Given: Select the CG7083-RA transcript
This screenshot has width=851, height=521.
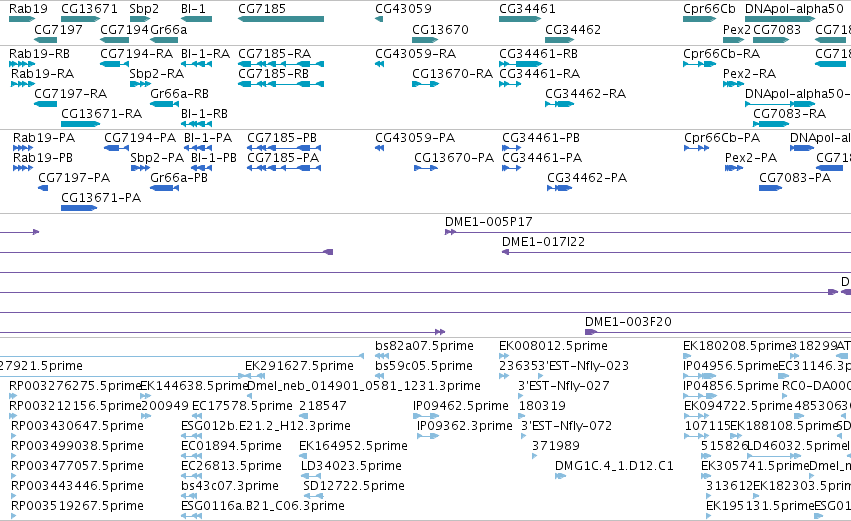Looking at the screenshot, I should point(771,124).
